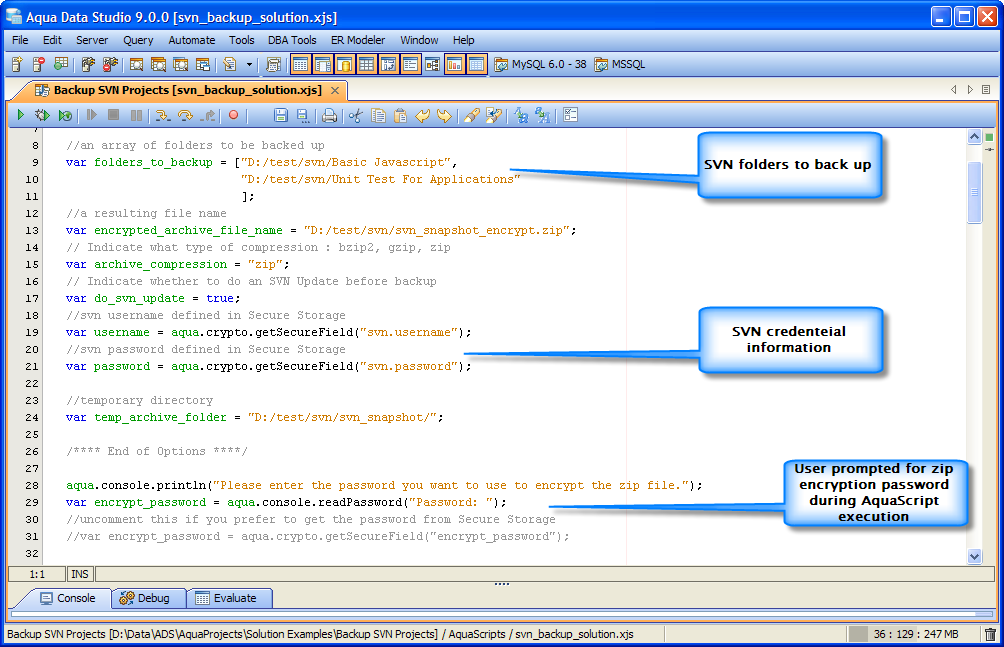Screen dimensions: 1004x647
Task: Toggle the highlighted bar chart panel button
Action: pos(454,64)
